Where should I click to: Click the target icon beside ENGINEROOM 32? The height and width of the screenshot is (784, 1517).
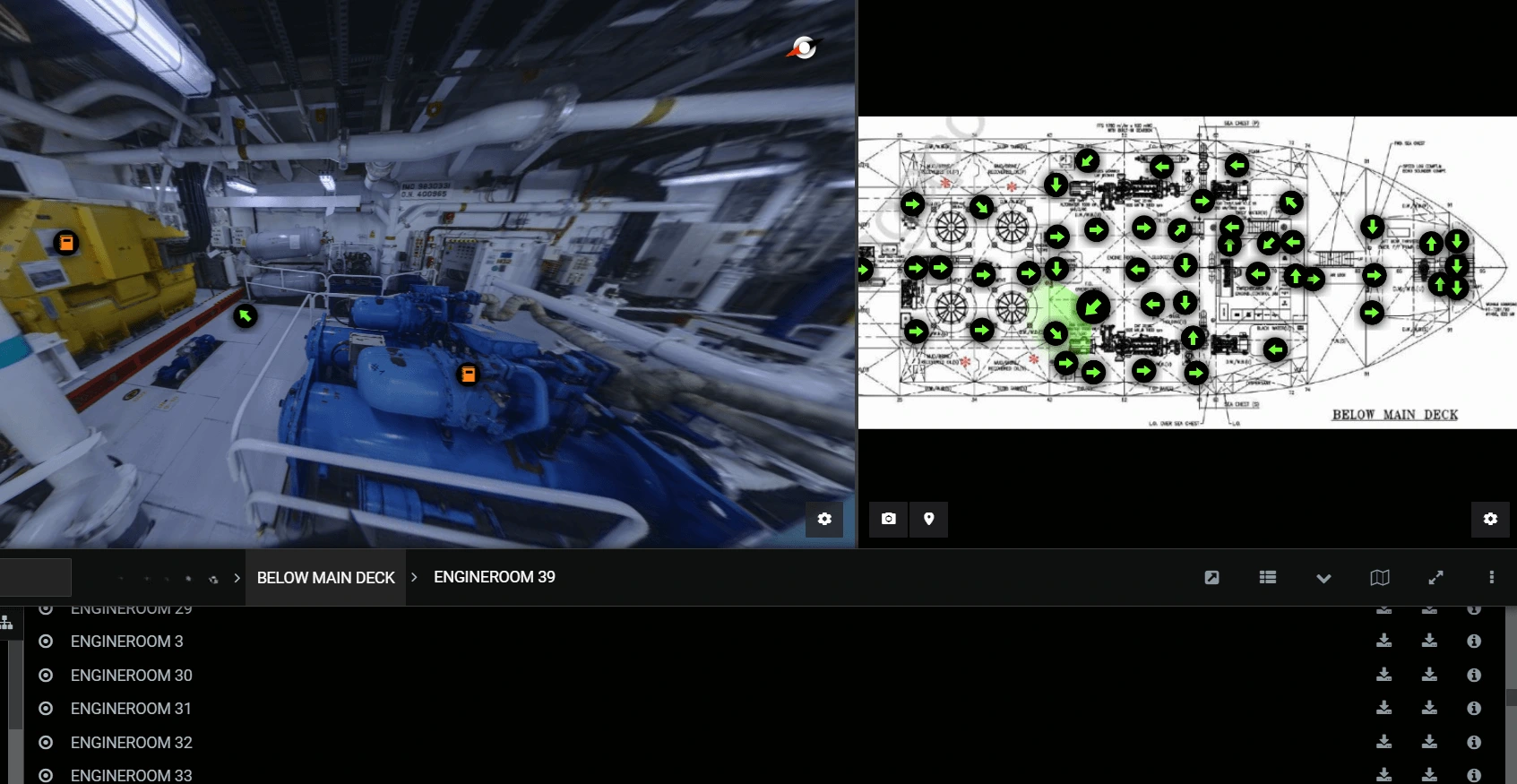coord(46,743)
